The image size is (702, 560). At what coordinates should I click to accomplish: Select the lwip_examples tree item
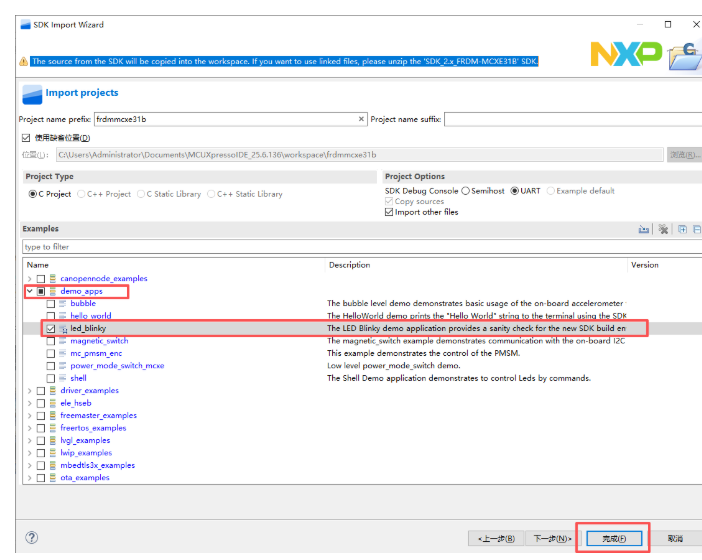pos(86,453)
